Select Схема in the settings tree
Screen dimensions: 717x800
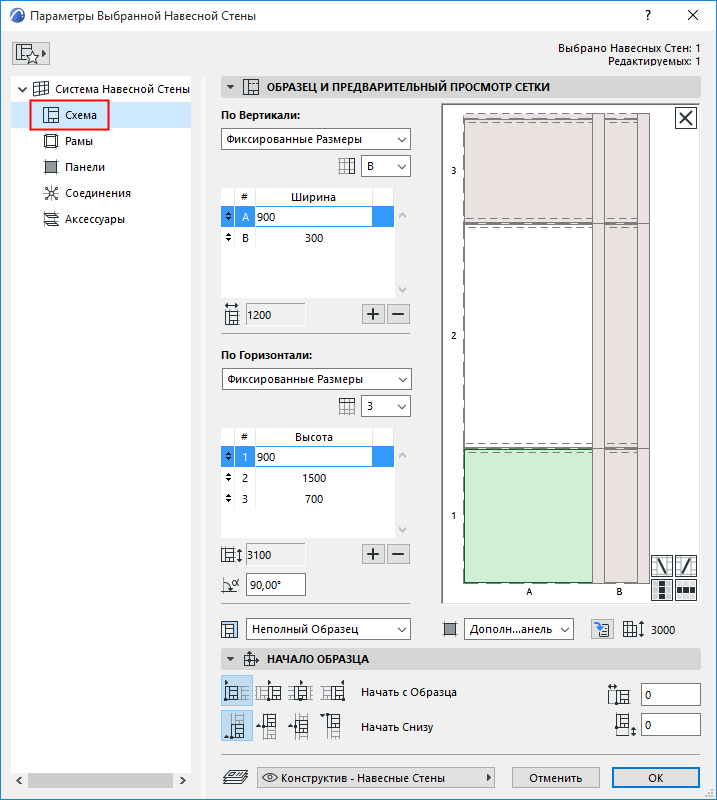tap(70, 115)
